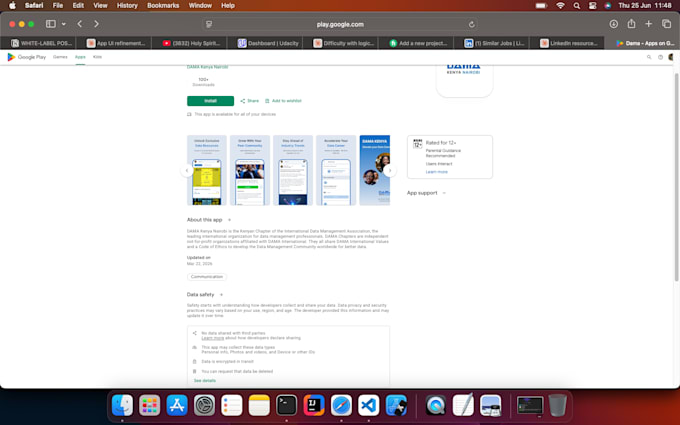
Task: Expand the About this app arrow
Action: point(229,220)
